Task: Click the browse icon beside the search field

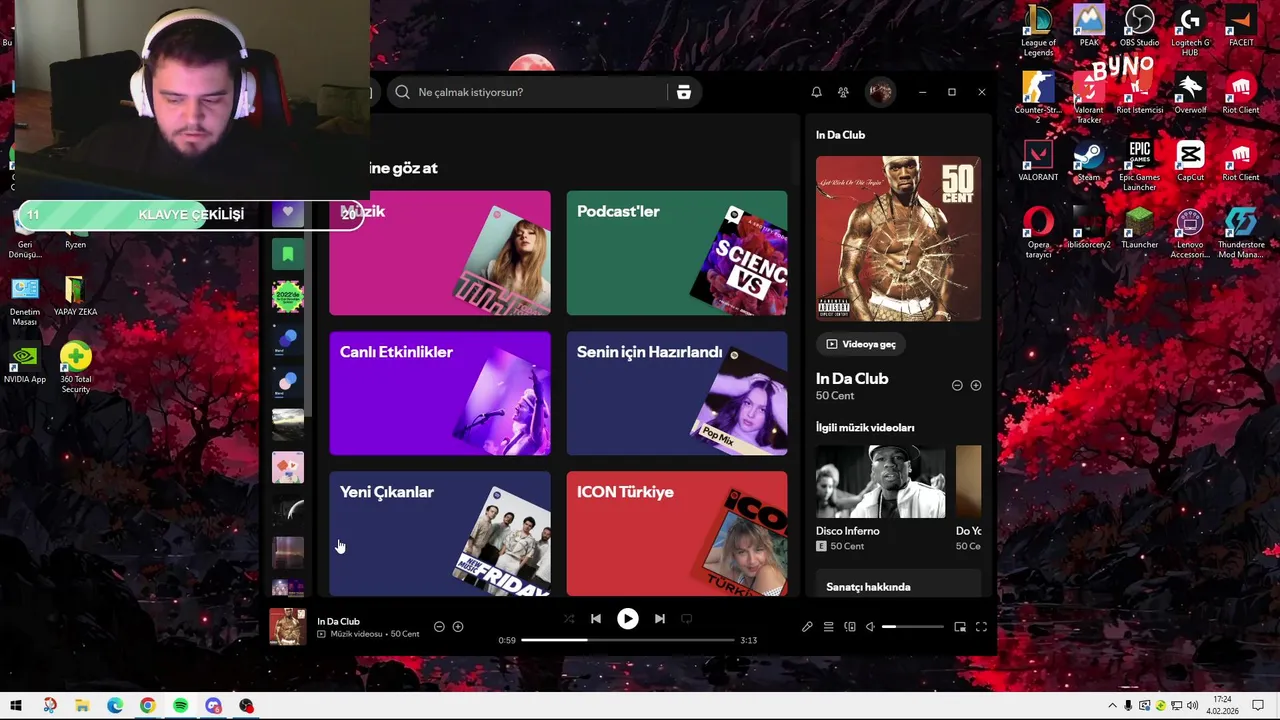Action: point(684,92)
